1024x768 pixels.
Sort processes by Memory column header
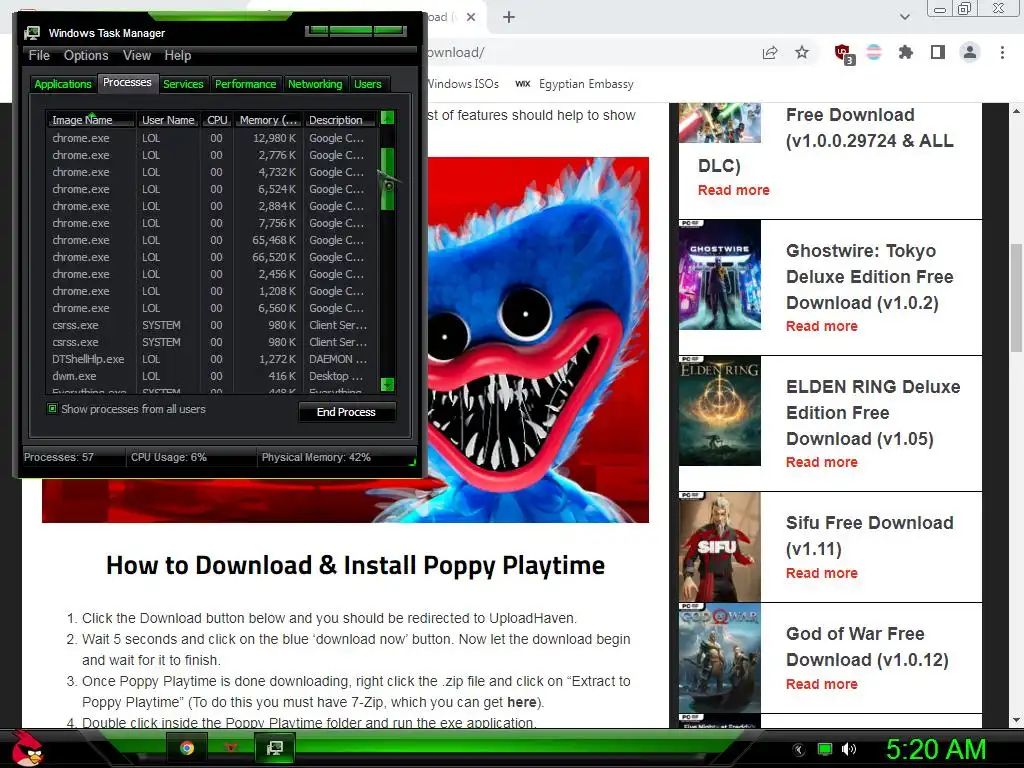tap(268, 120)
